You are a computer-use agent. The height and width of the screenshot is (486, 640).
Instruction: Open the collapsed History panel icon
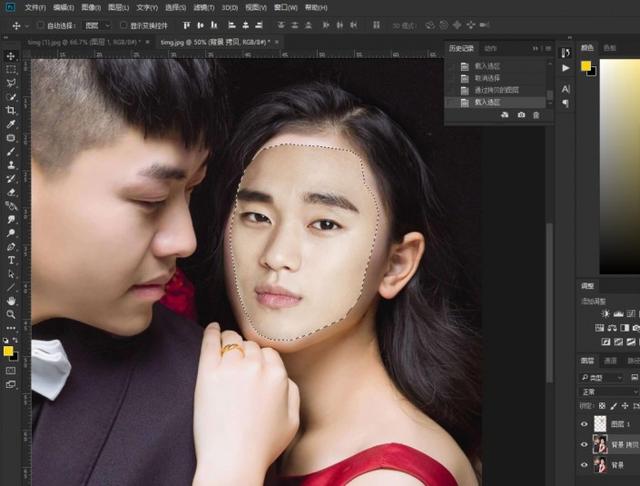click(566, 53)
